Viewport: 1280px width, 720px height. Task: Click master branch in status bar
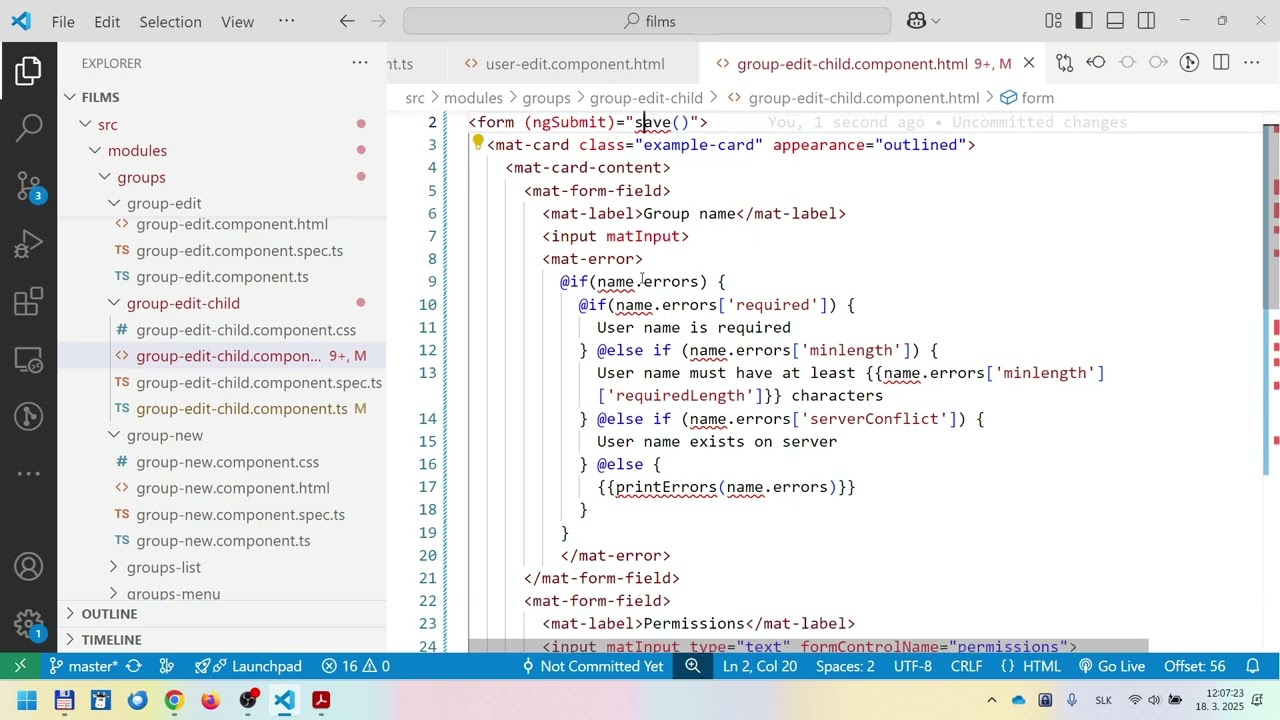[84, 666]
